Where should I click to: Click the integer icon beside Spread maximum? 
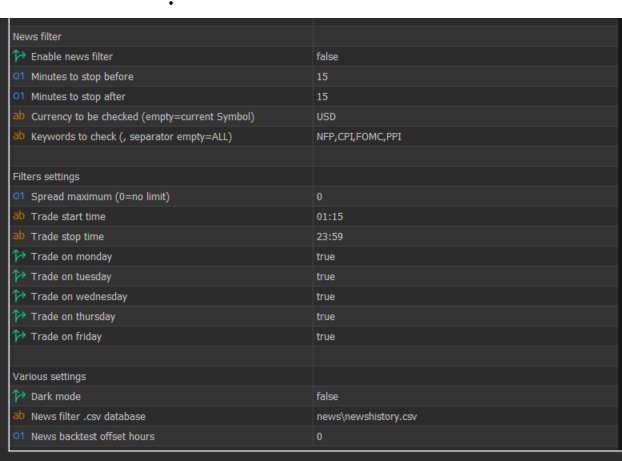point(19,196)
